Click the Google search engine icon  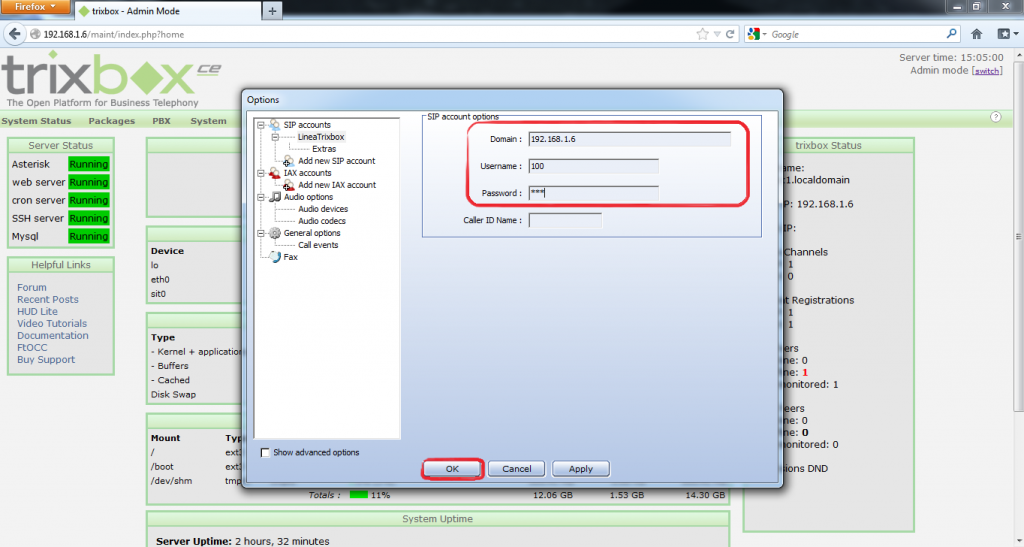click(754, 34)
